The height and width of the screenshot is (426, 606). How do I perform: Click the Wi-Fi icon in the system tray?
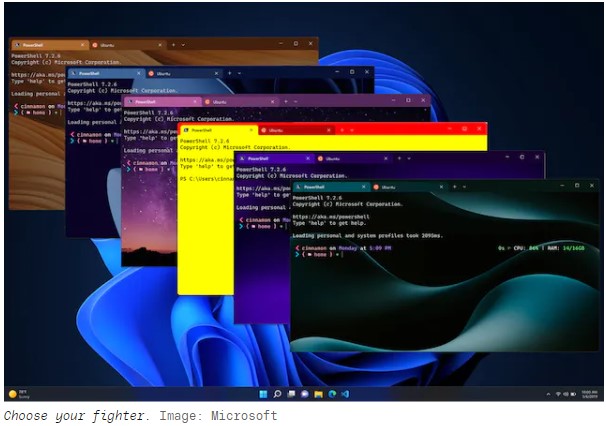(x=558, y=394)
